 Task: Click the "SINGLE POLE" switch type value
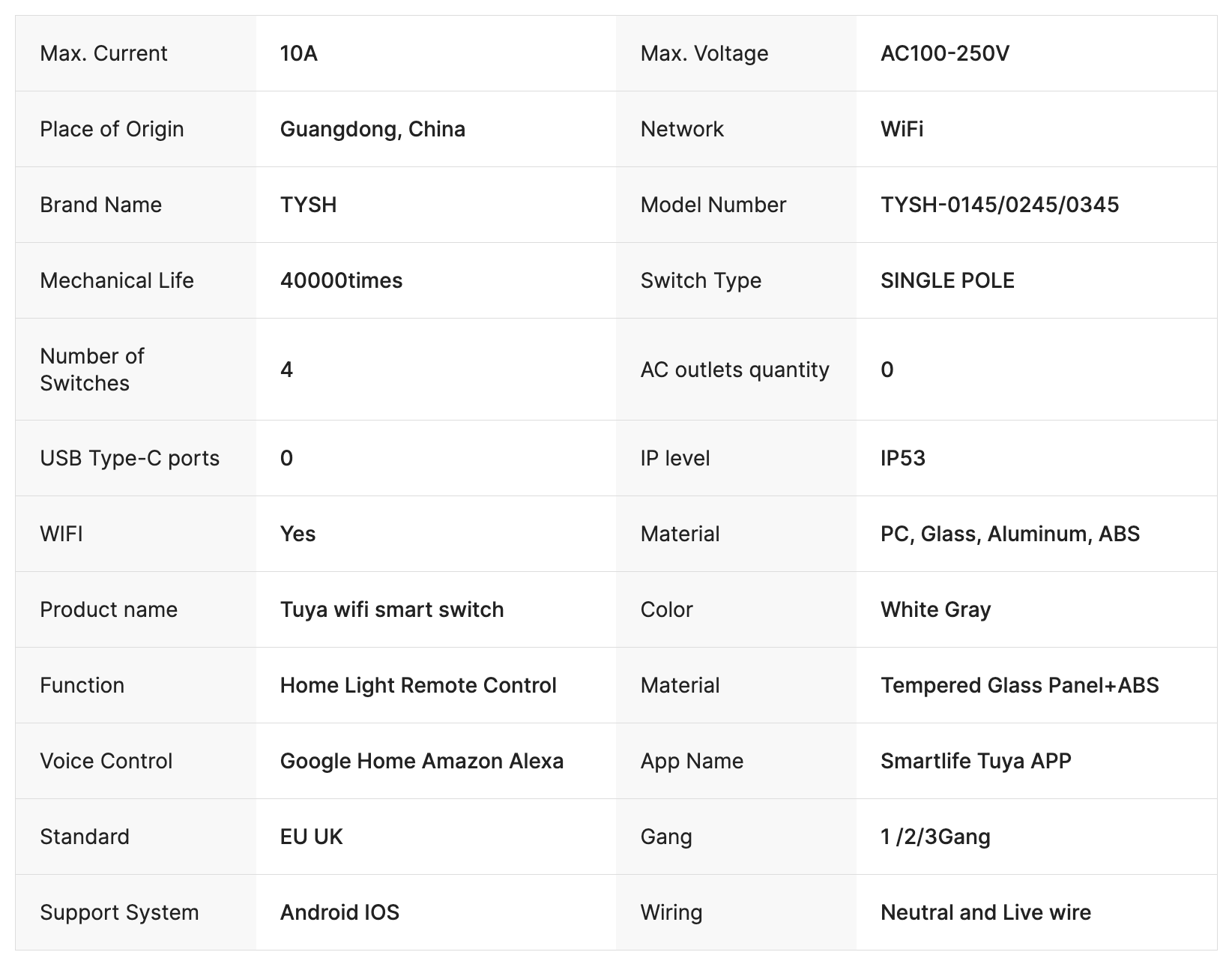[947, 280]
